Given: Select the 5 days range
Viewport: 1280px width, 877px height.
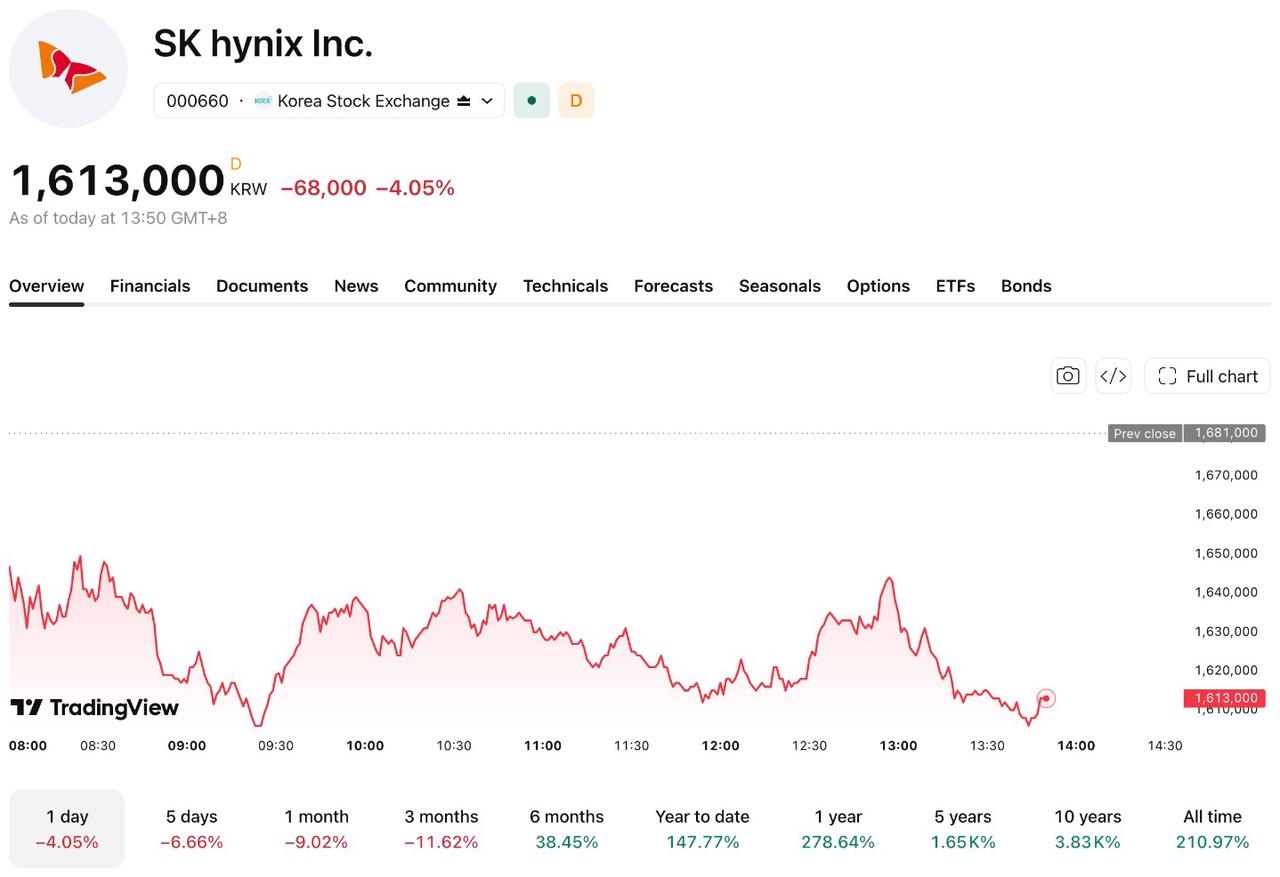Looking at the screenshot, I should pyautogui.click(x=191, y=829).
